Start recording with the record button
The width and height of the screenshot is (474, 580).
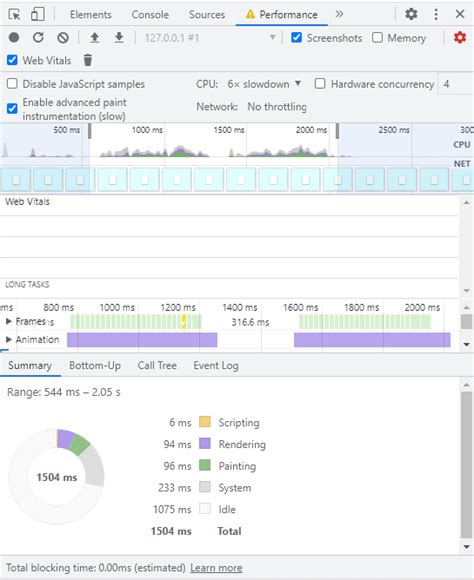tap(14, 38)
